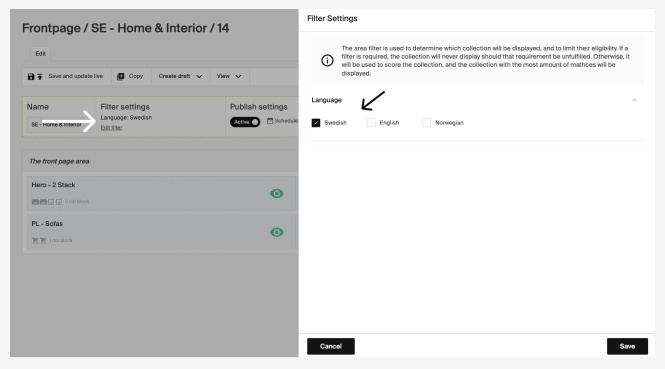Open the View dropdown
The width and height of the screenshot is (665, 369).
[x=229, y=76]
